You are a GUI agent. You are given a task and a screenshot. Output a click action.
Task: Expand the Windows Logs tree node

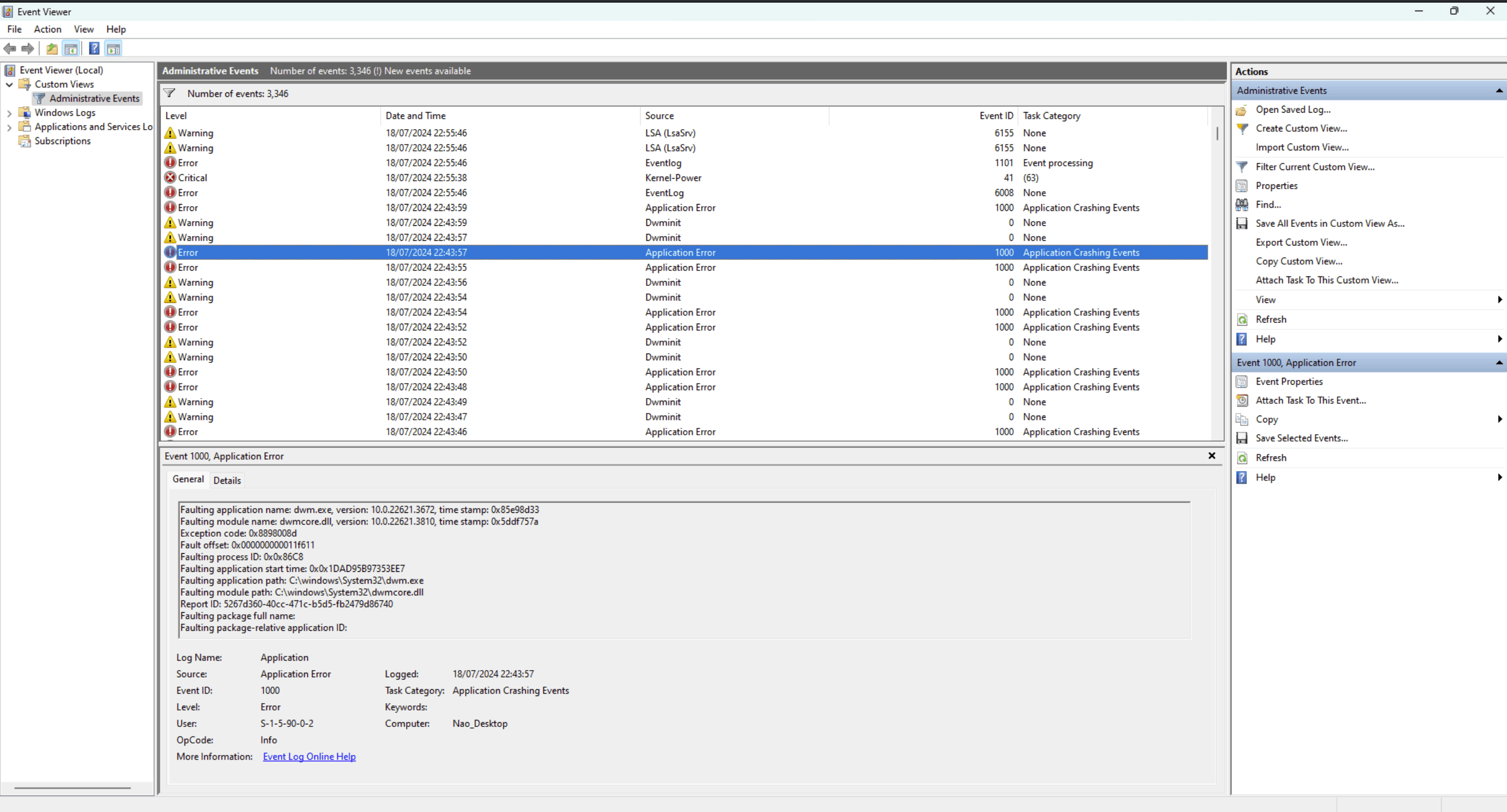pos(10,113)
